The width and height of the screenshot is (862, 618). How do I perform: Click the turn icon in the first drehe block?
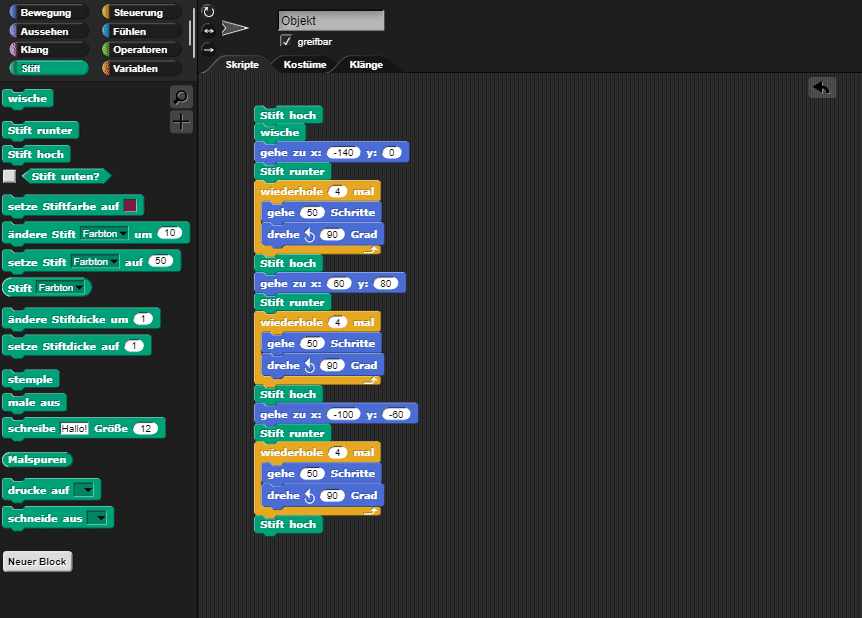coord(308,234)
